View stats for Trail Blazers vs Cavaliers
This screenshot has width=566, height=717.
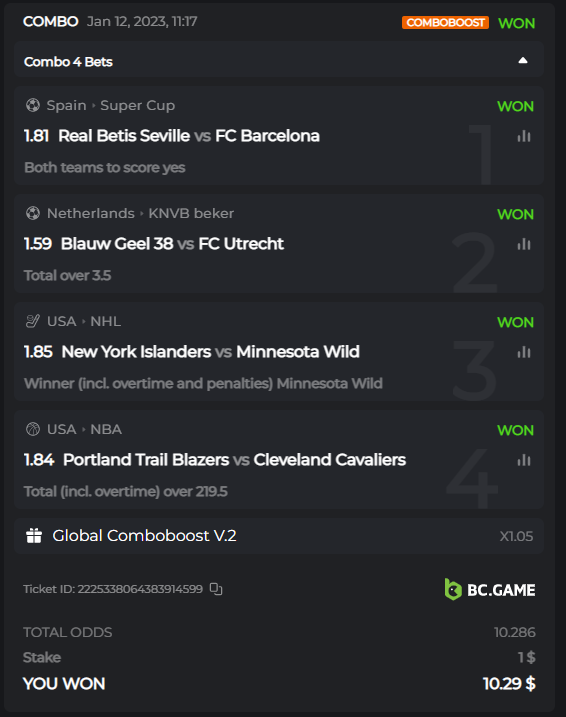click(524, 460)
